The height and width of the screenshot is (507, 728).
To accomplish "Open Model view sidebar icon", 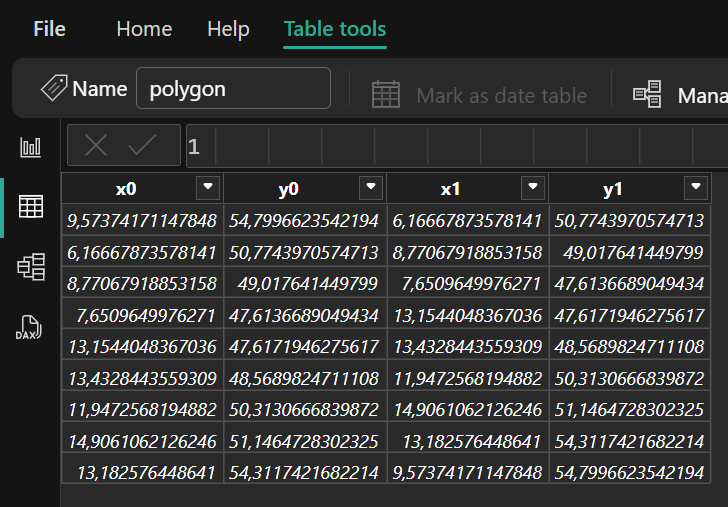I will [x=31, y=266].
